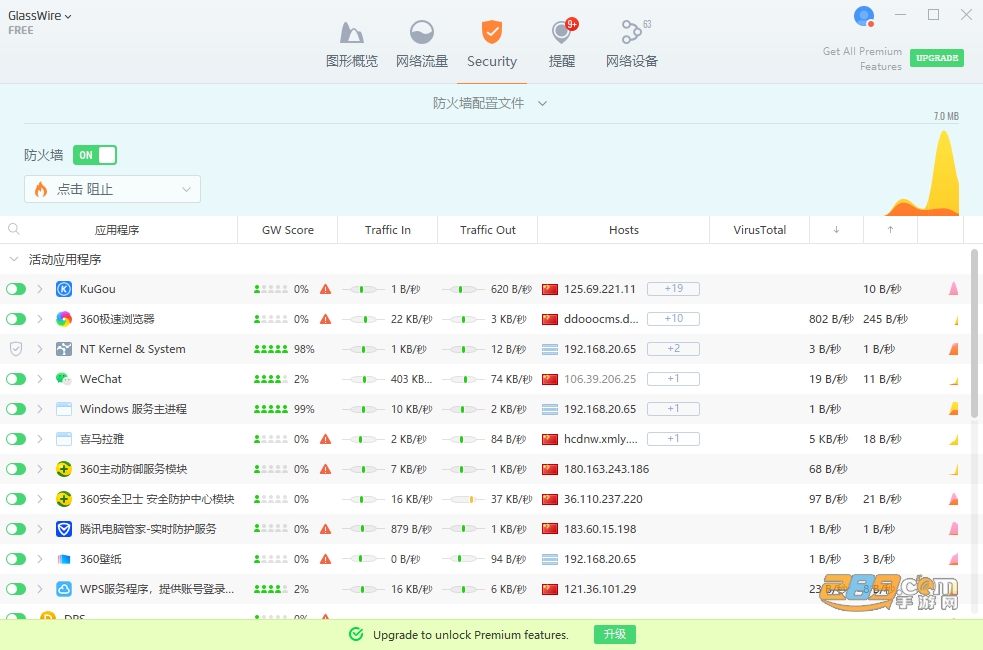Switch to the 网络流量 tab
The height and width of the screenshot is (650, 983).
click(422, 45)
